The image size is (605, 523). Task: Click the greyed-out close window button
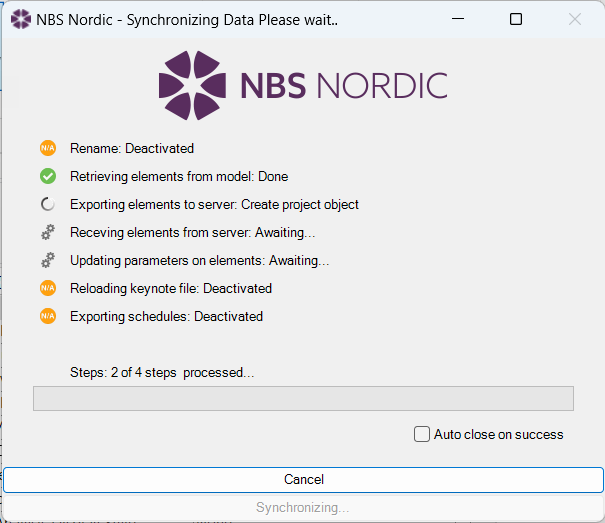pos(575,19)
